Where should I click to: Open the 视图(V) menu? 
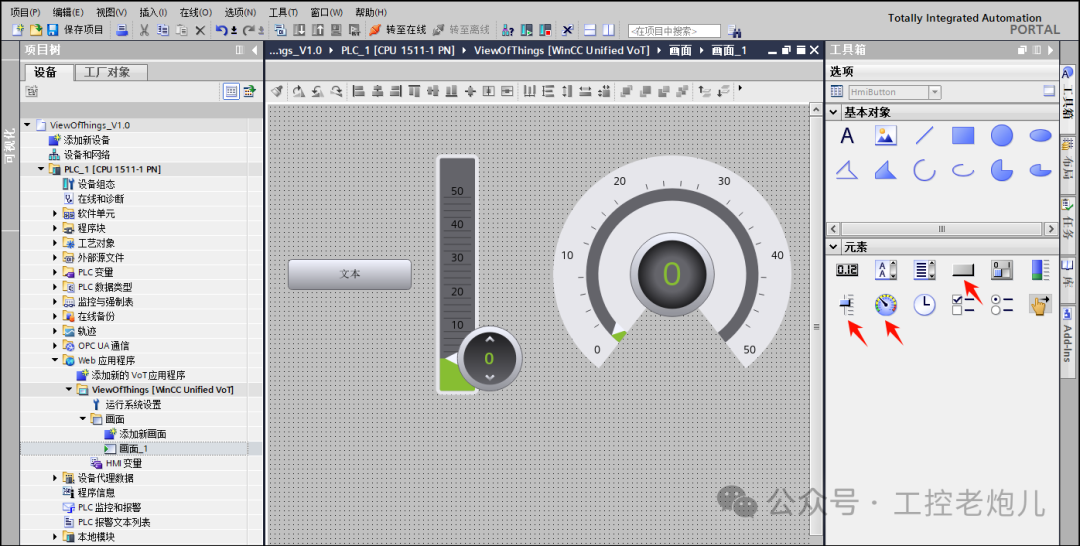click(x=111, y=12)
